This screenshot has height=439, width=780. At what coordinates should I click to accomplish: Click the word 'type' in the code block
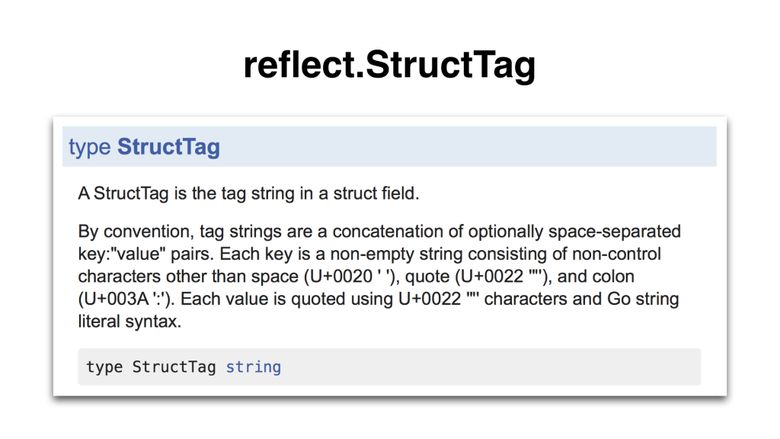coord(104,367)
